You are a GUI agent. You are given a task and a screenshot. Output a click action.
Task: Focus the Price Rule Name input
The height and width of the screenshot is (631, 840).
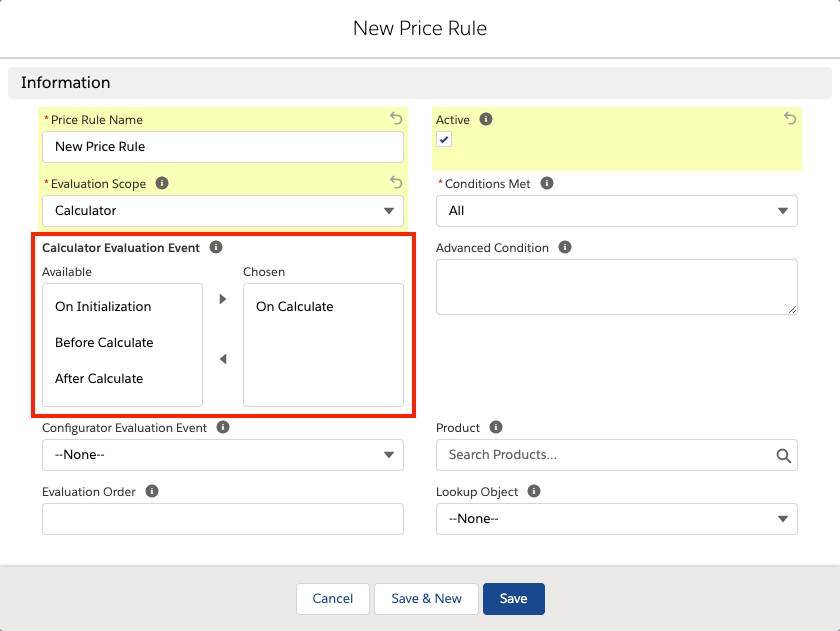(223, 147)
